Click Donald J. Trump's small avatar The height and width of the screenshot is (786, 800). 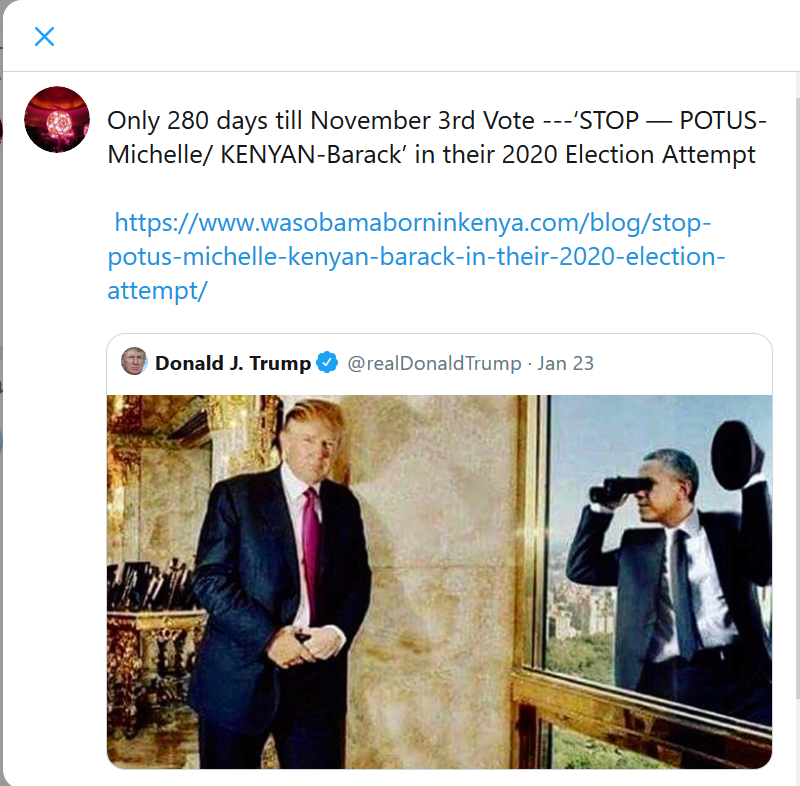click(x=134, y=362)
